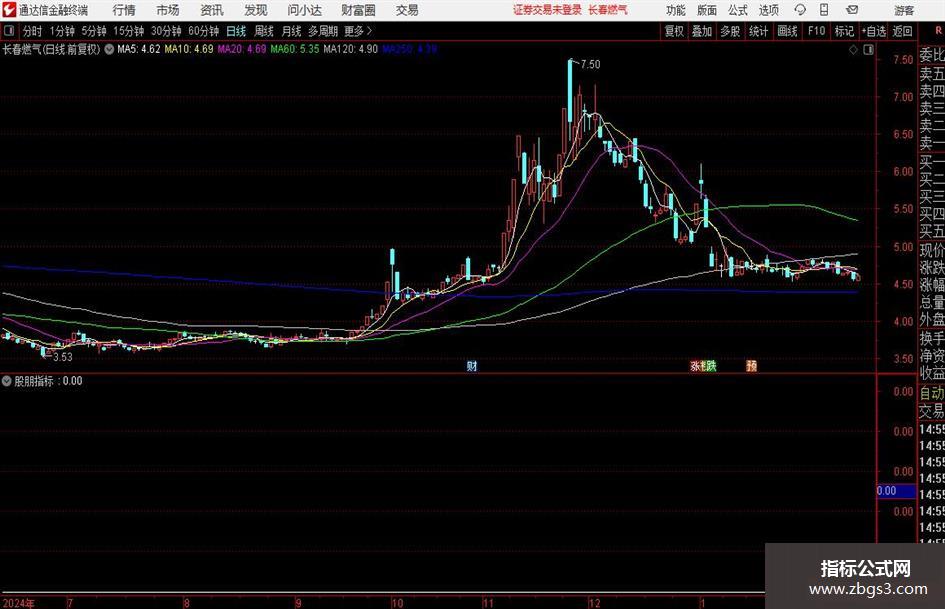This screenshot has height=609, width=945.
Task: Open the 功能 menu
Action: pos(676,10)
